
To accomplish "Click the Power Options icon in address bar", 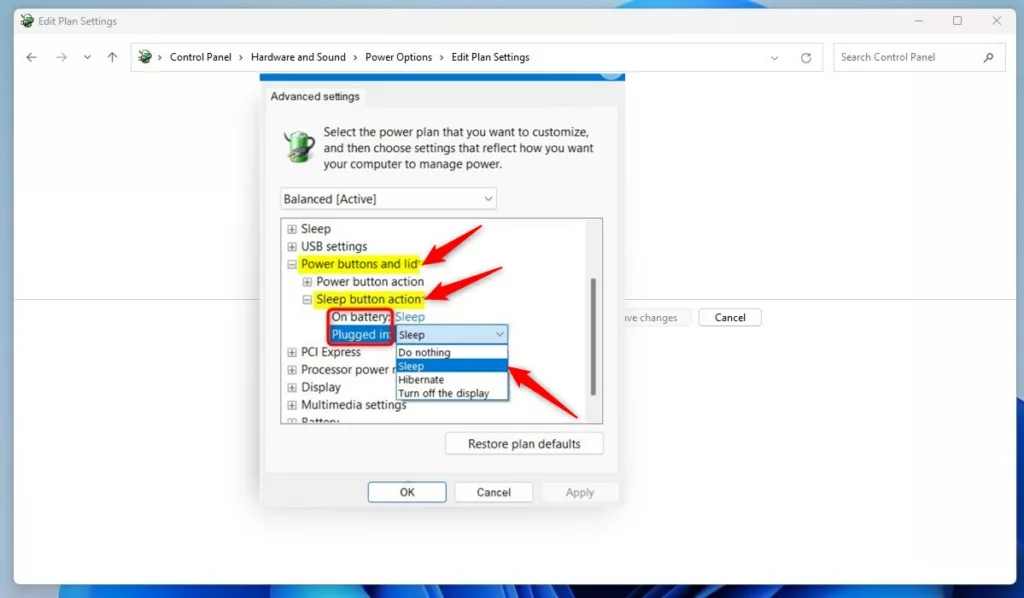I will tap(145, 57).
